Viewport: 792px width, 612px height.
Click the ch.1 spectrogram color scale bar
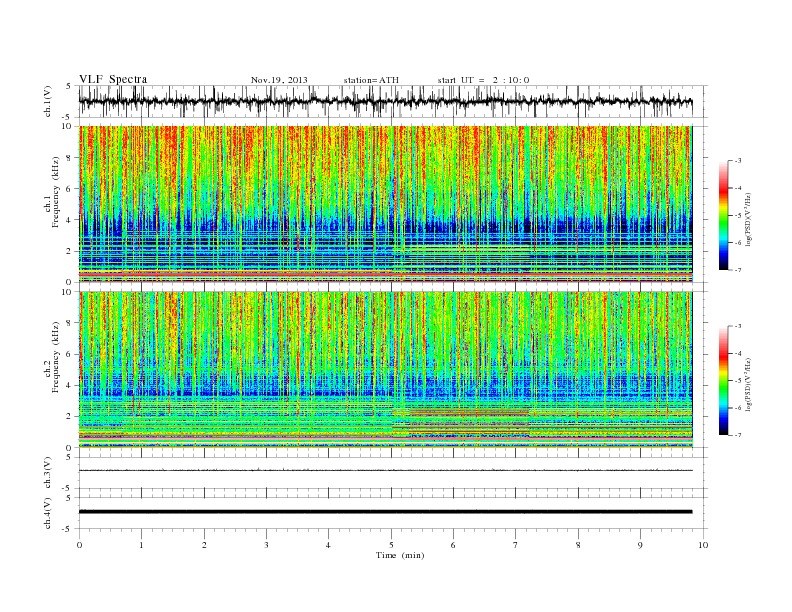pyautogui.click(x=723, y=215)
